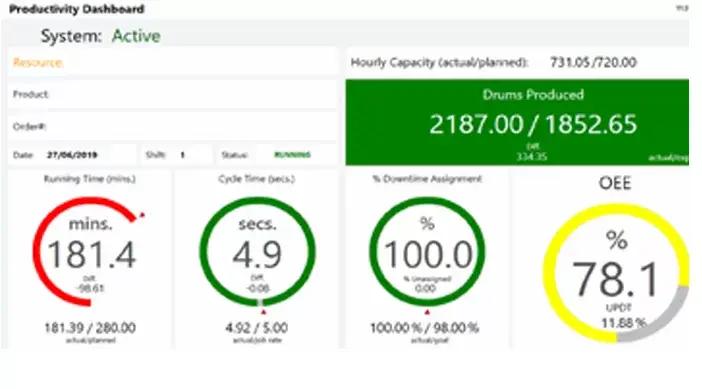Select the Product field
This screenshot has height=389, width=702.
tap(172, 94)
